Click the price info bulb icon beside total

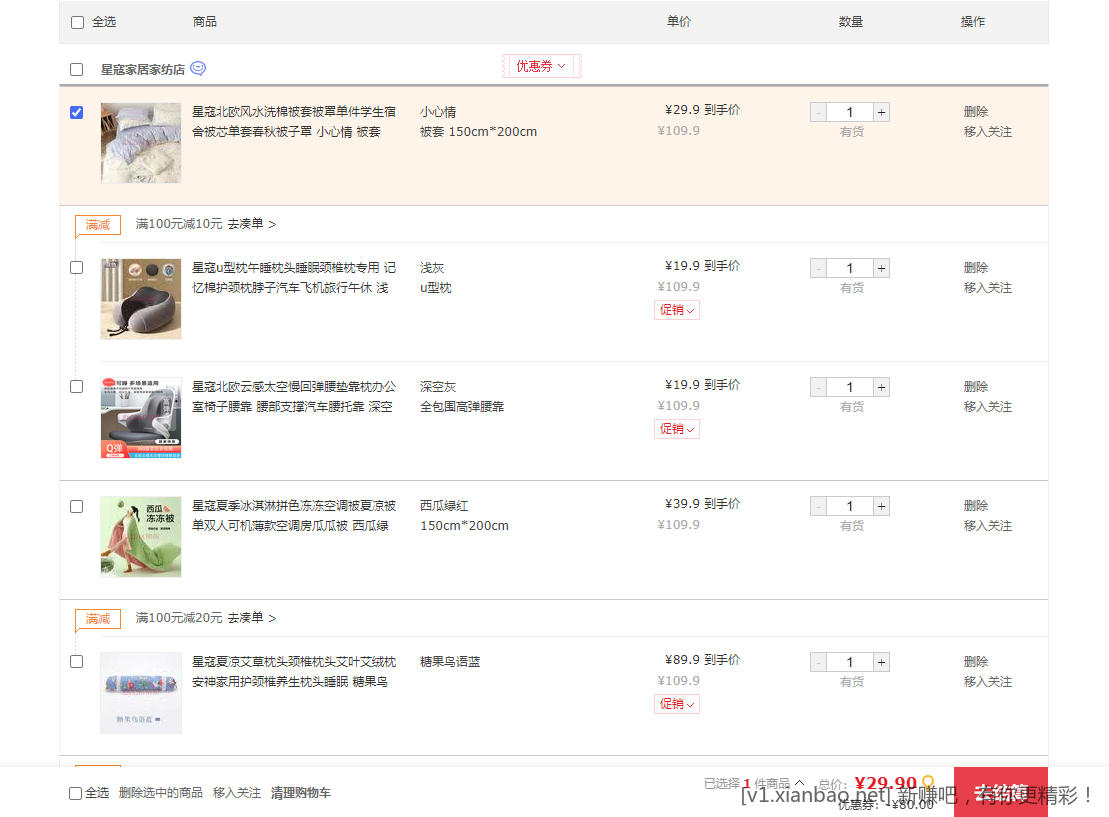point(928,782)
